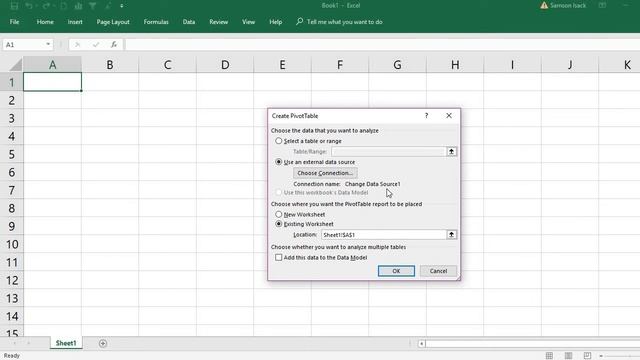
Task: Click the Undo arrow icon
Action: click(x=29, y=6)
